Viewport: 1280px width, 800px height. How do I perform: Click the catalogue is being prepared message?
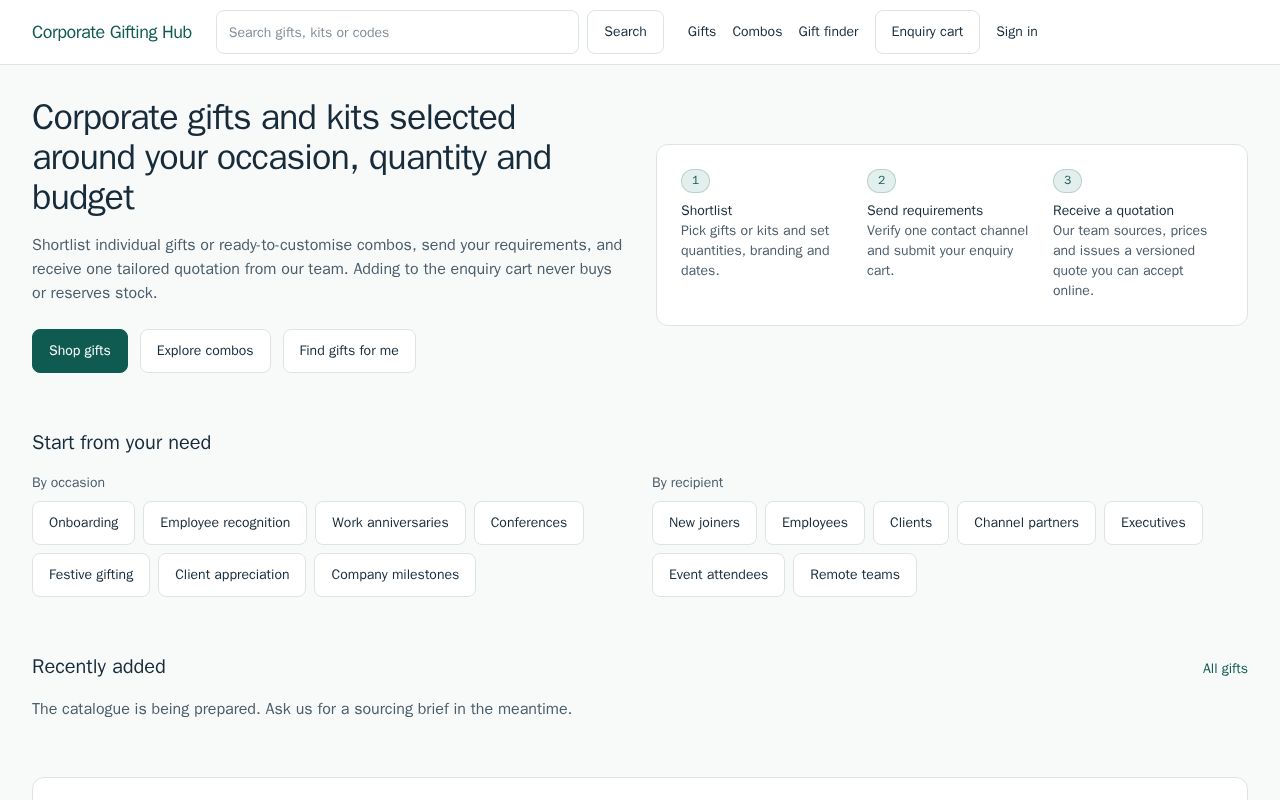tap(302, 709)
